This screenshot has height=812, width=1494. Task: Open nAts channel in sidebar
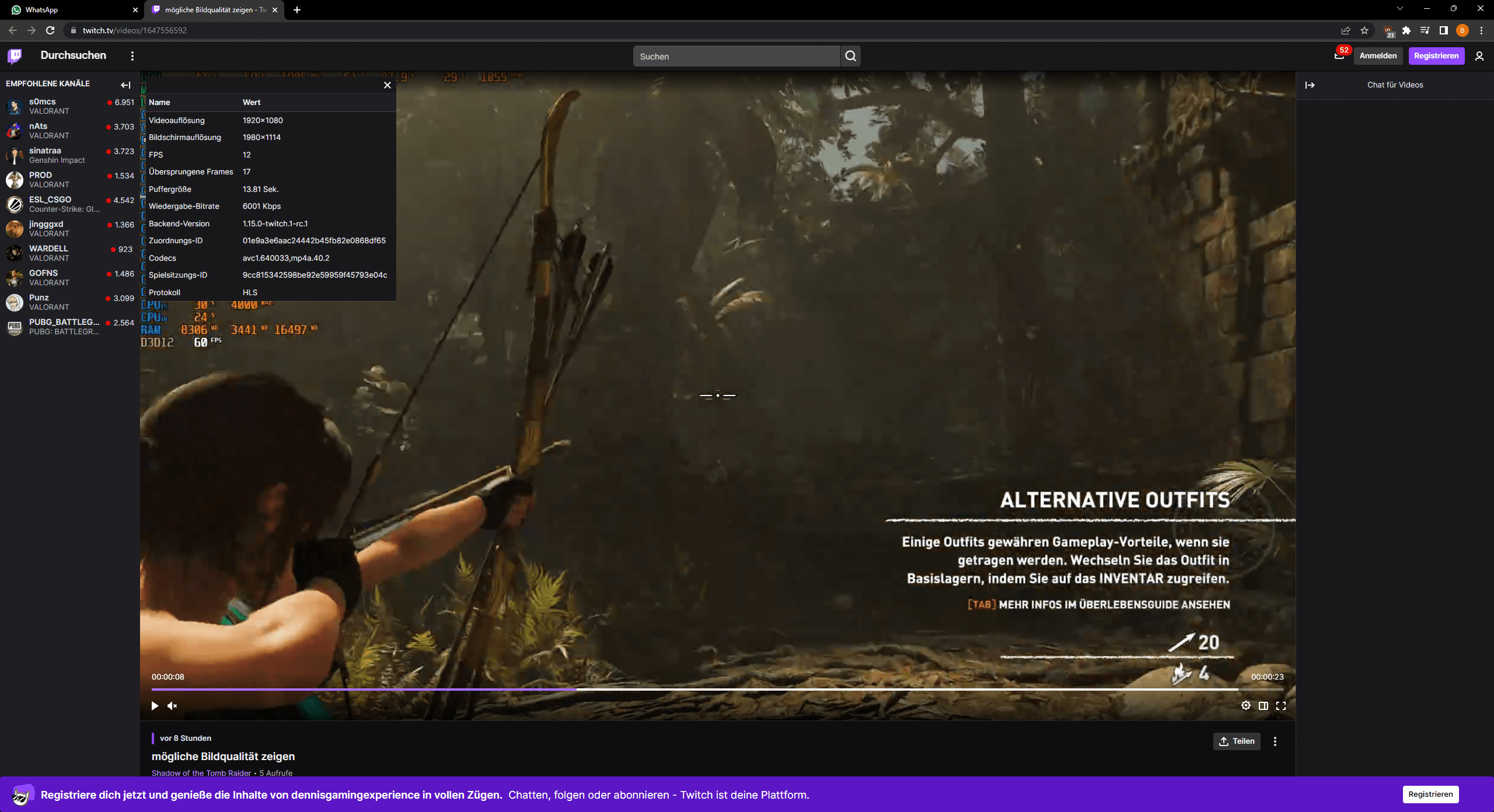pos(70,131)
